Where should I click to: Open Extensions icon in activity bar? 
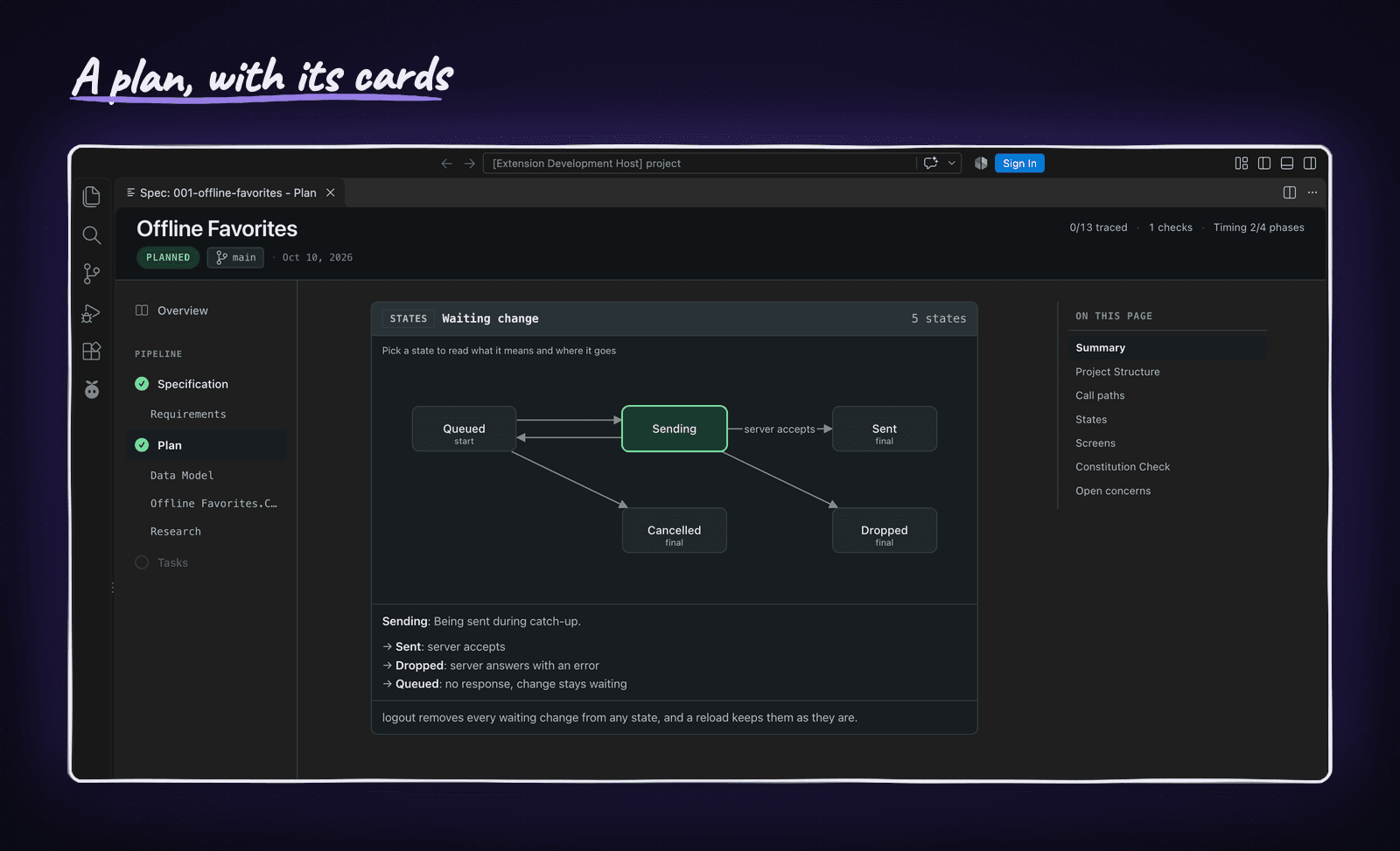pos(92,352)
